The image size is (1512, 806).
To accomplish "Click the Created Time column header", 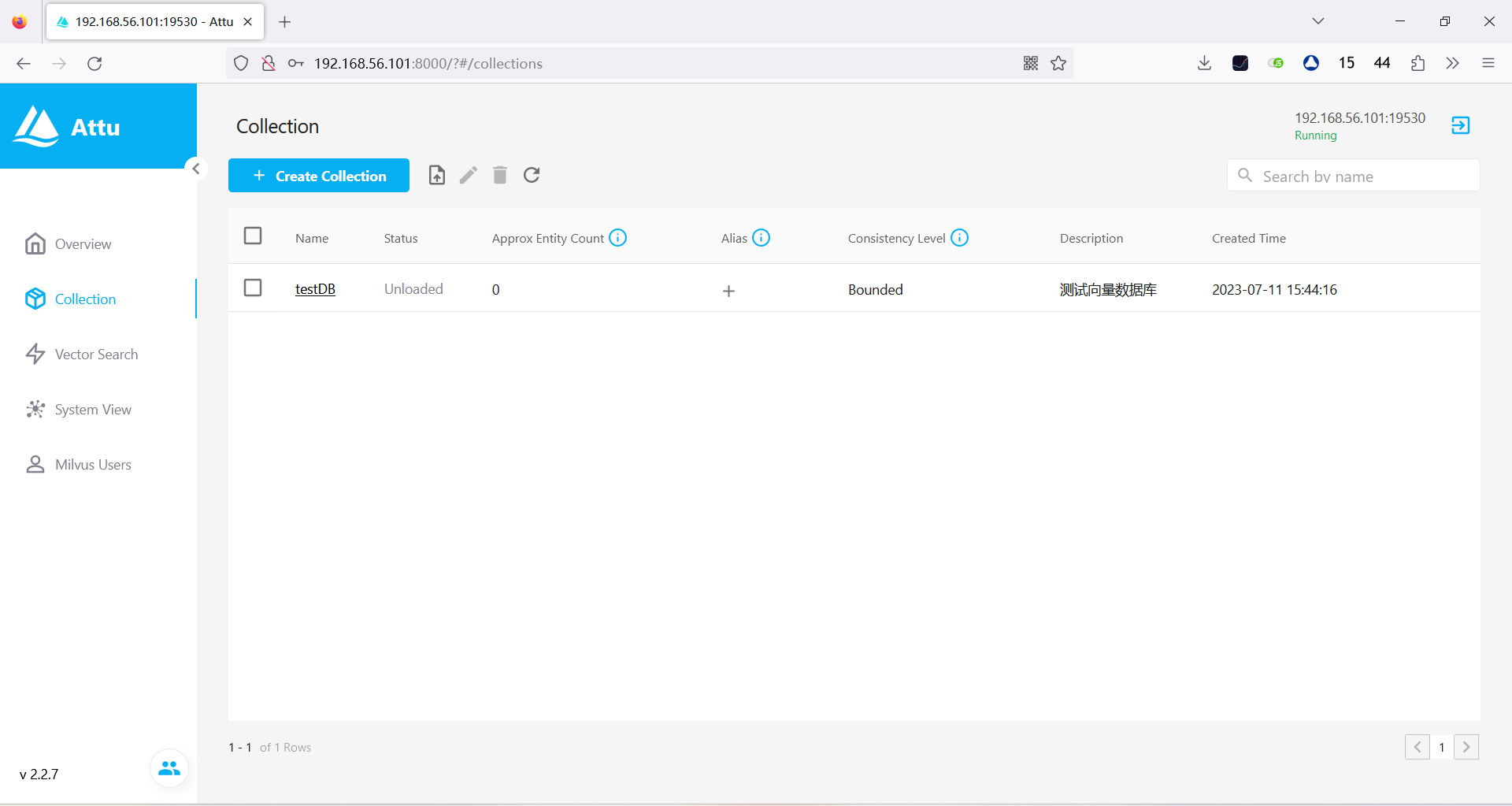I will coord(1249,238).
